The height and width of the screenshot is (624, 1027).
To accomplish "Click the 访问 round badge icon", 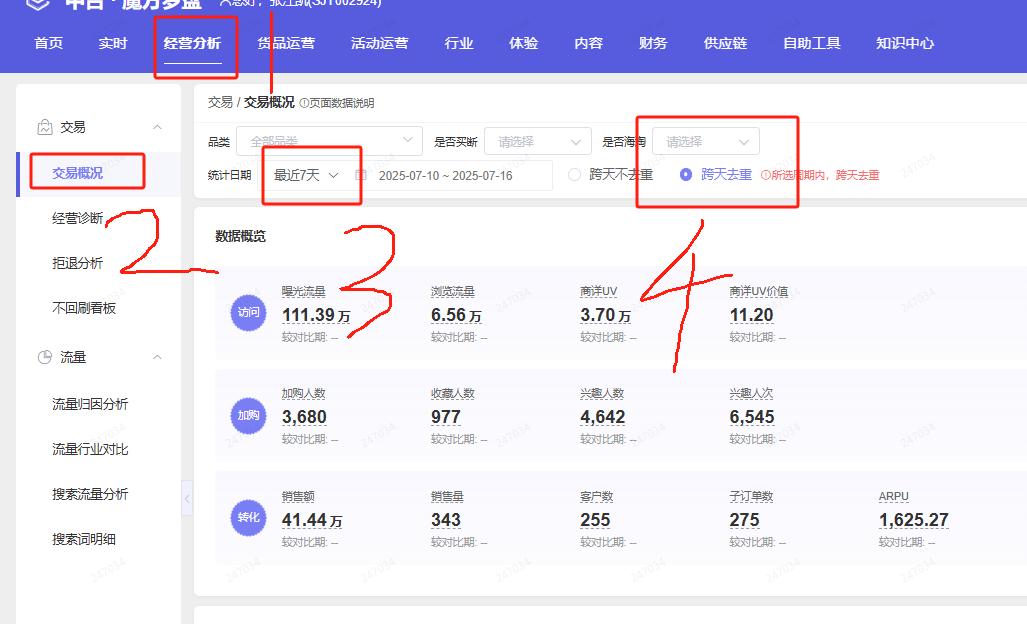I will point(248,313).
